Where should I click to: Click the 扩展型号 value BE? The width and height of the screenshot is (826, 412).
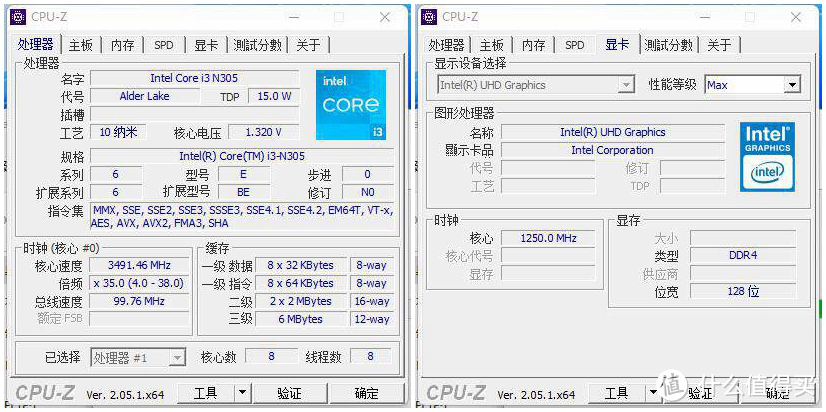pyautogui.click(x=243, y=192)
